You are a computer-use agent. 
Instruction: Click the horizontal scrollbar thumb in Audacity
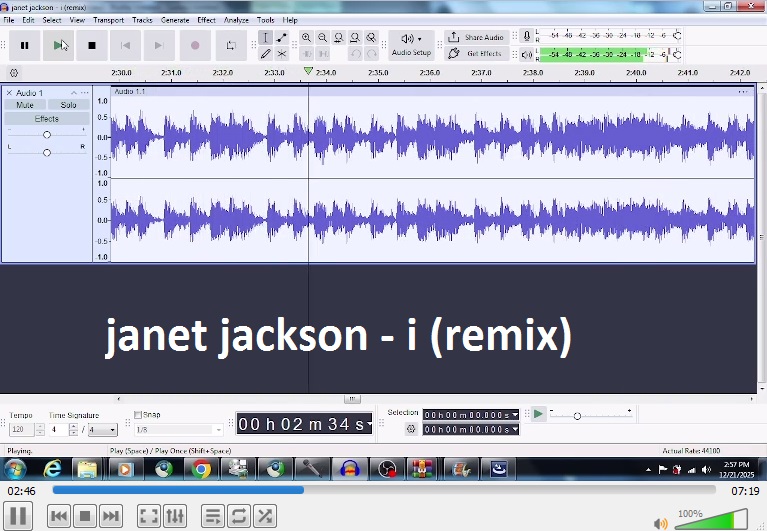tap(352, 399)
